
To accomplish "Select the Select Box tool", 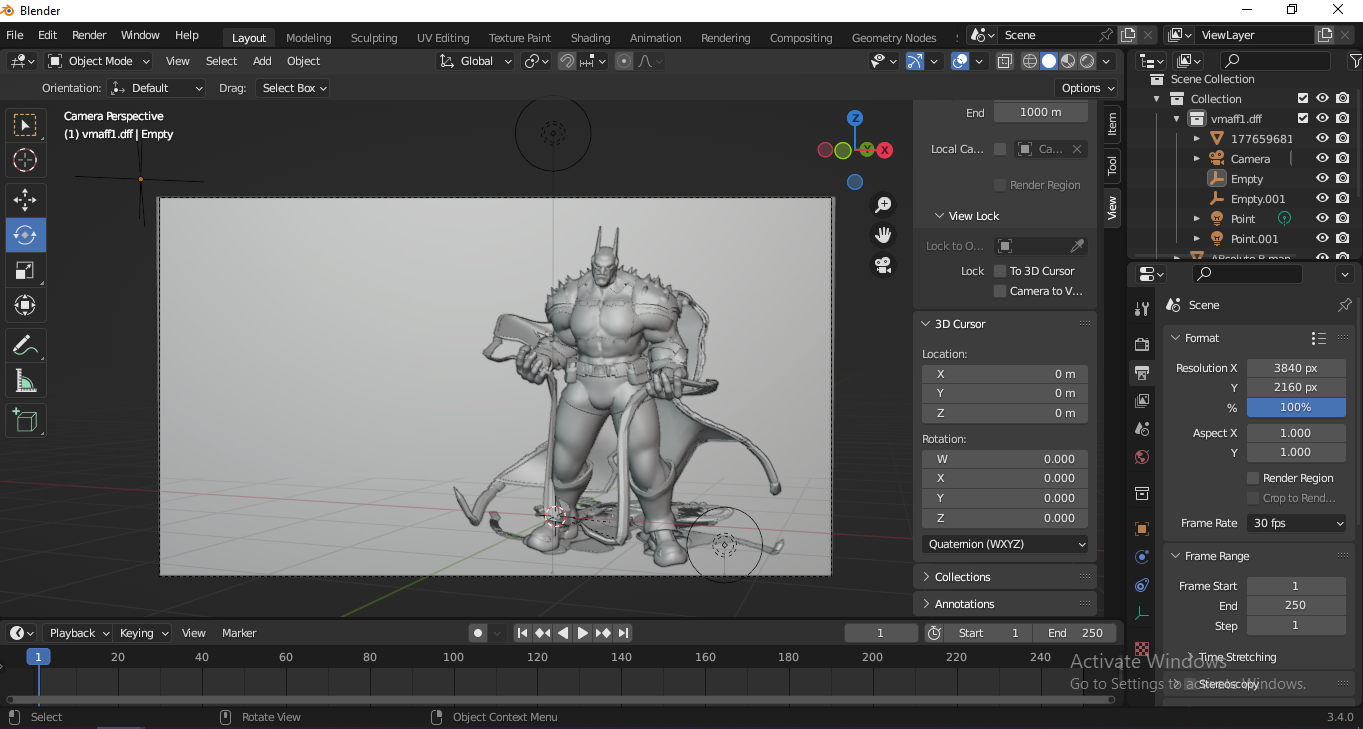I will click(x=25, y=125).
